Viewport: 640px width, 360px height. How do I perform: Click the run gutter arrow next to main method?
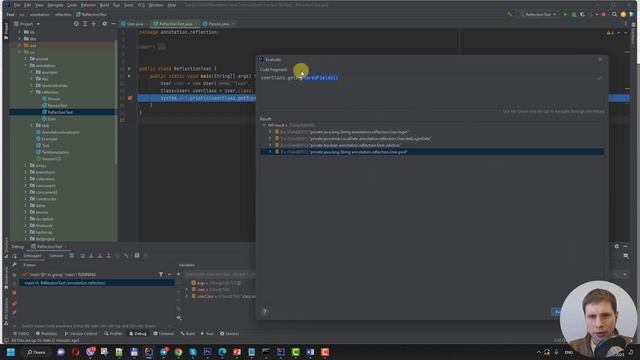click(130, 76)
